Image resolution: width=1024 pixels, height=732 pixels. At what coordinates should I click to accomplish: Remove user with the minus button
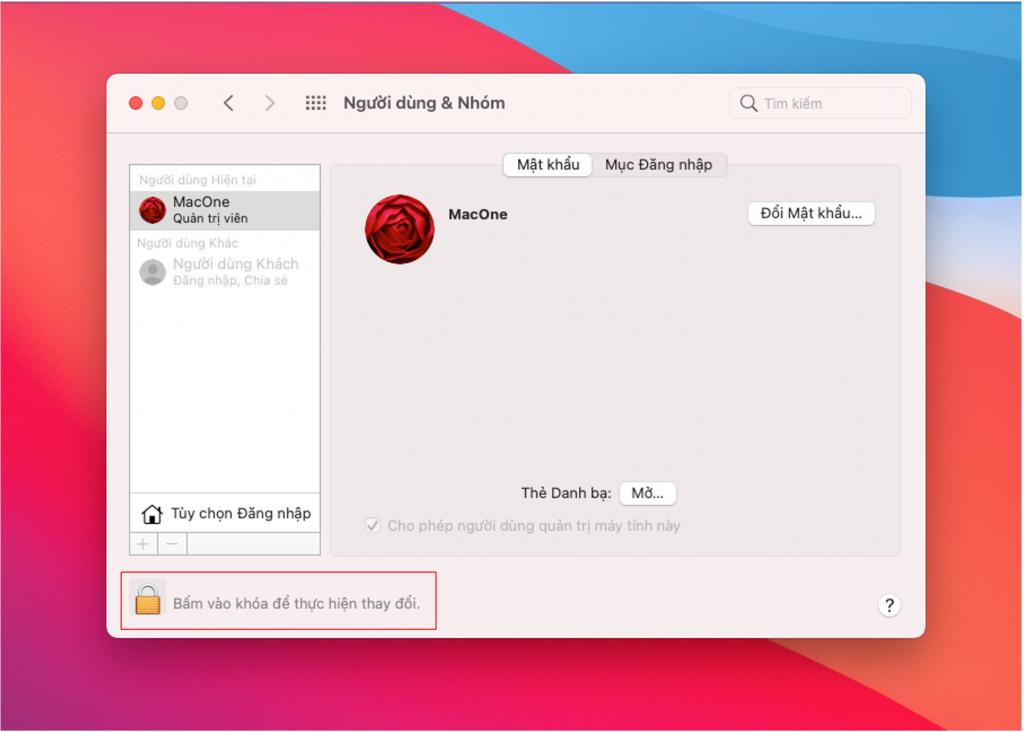click(x=172, y=544)
